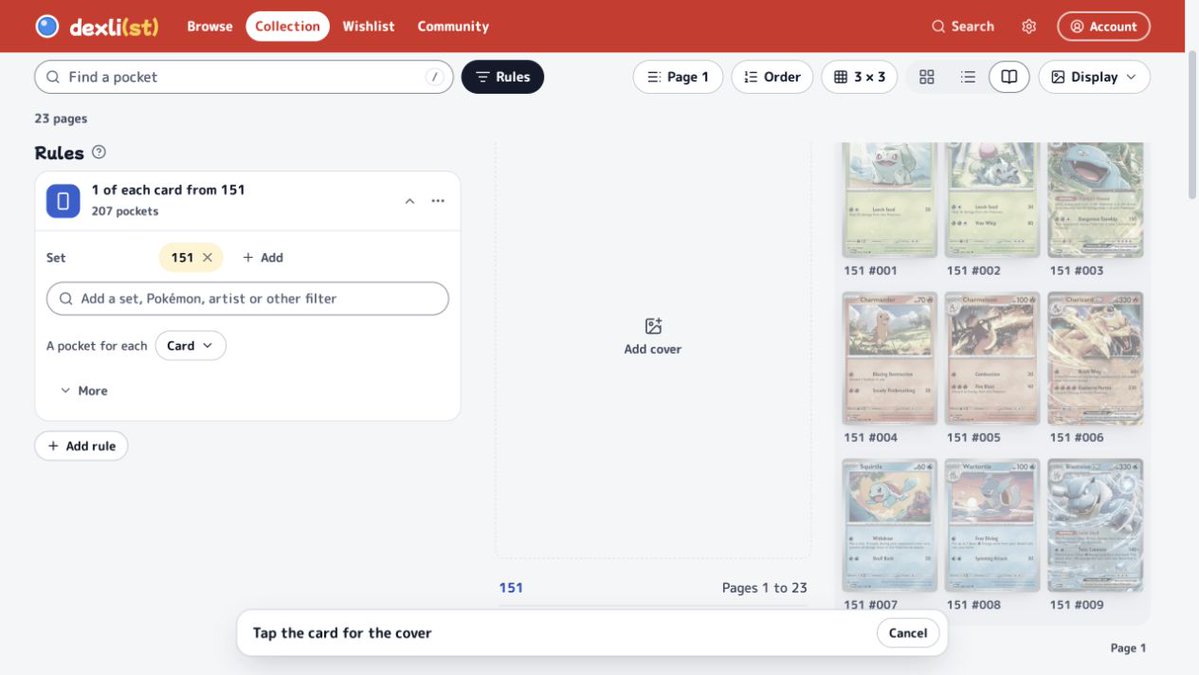Click the 'Pages 1 to 23' text
The height and width of the screenshot is (675, 1199).
tap(764, 587)
